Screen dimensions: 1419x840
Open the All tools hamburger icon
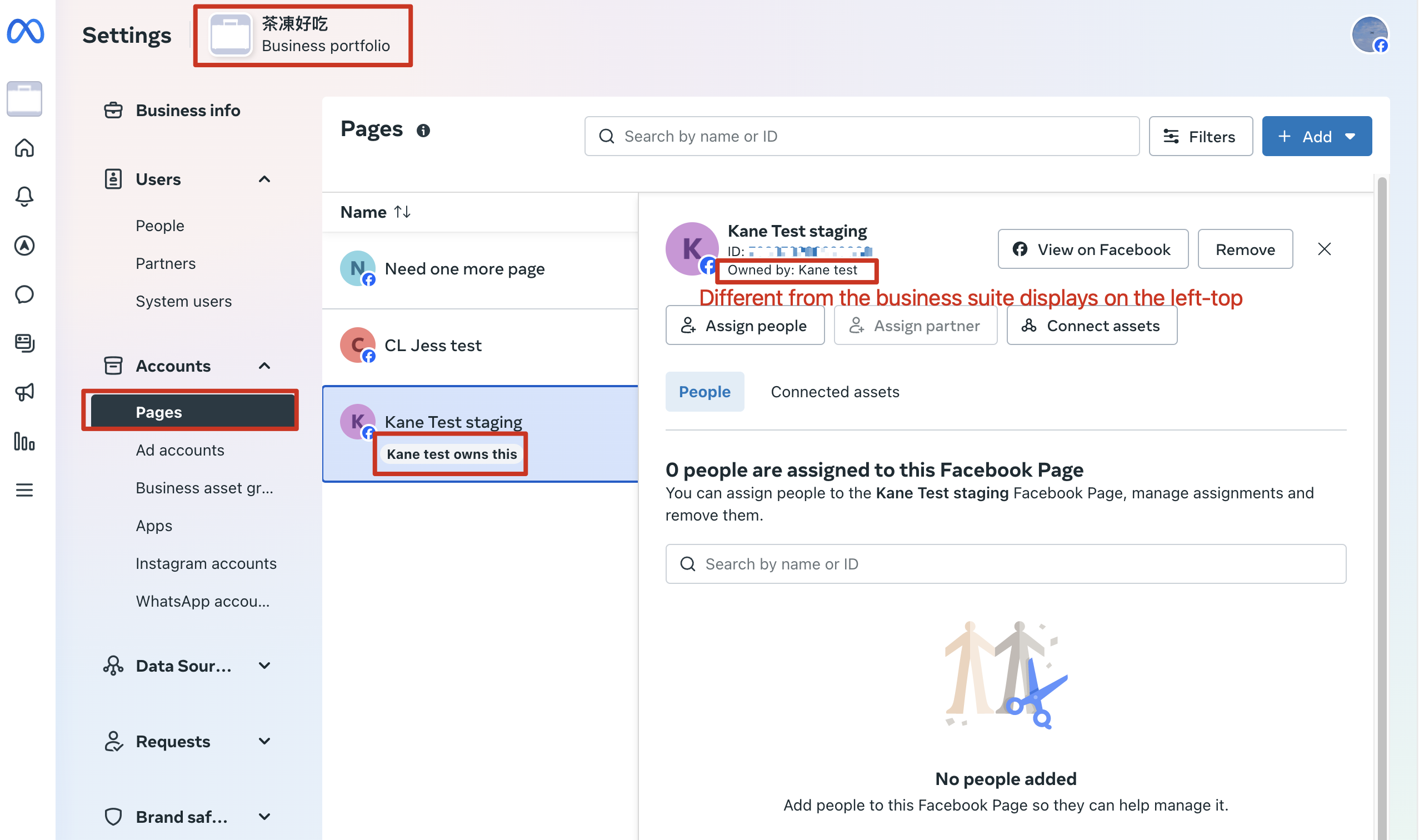24,490
